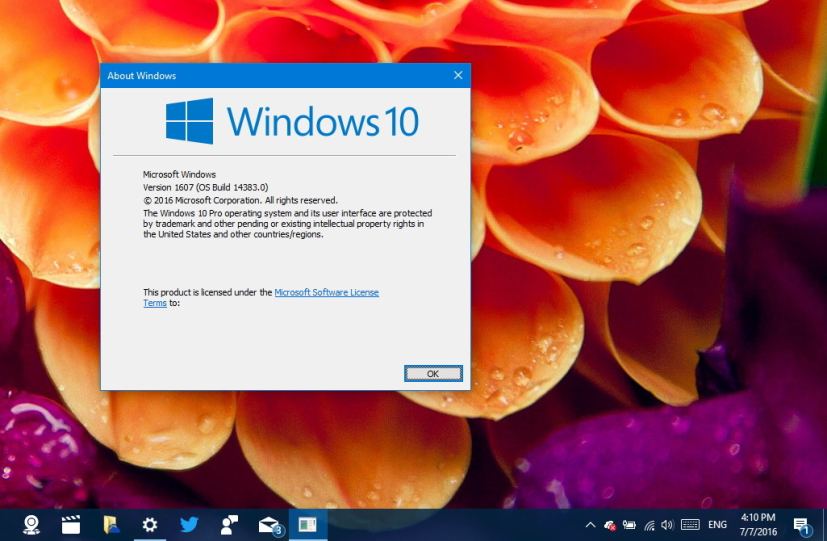Open Action Center notifications icon
This screenshot has height=541, width=827.
click(801, 524)
